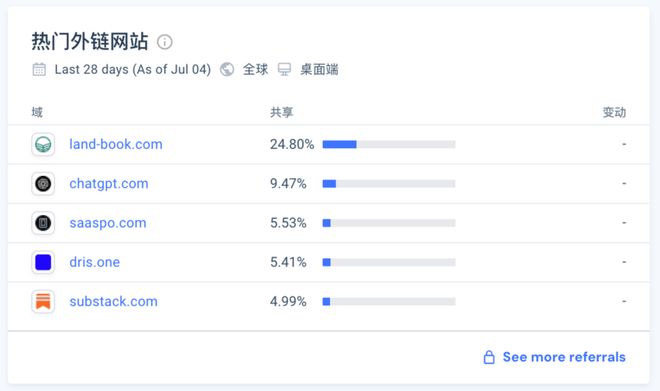This screenshot has width=660, height=391.
Task: Click the 共享 column header
Action: click(282, 112)
